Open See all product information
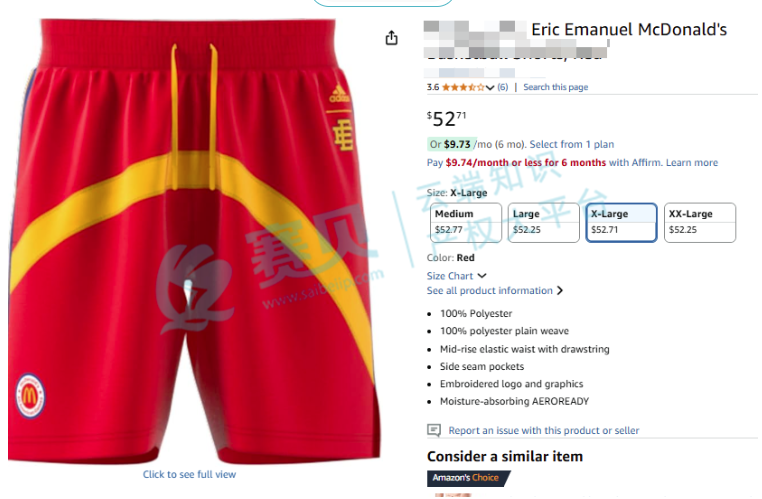This screenshot has width=762, height=499. pyautogui.click(x=489, y=291)
